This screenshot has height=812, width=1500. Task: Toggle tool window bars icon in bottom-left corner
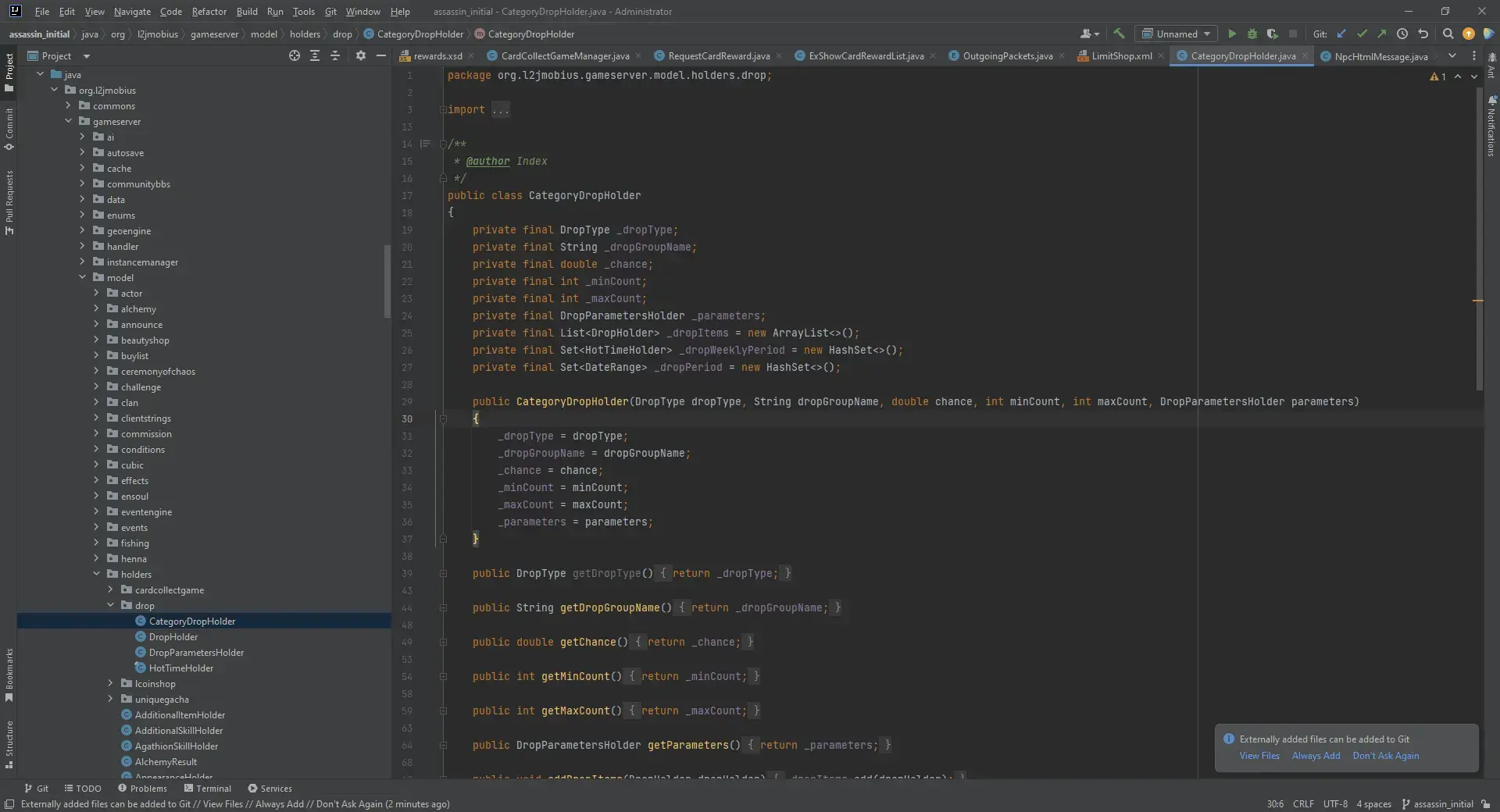[x=9, y=803]
